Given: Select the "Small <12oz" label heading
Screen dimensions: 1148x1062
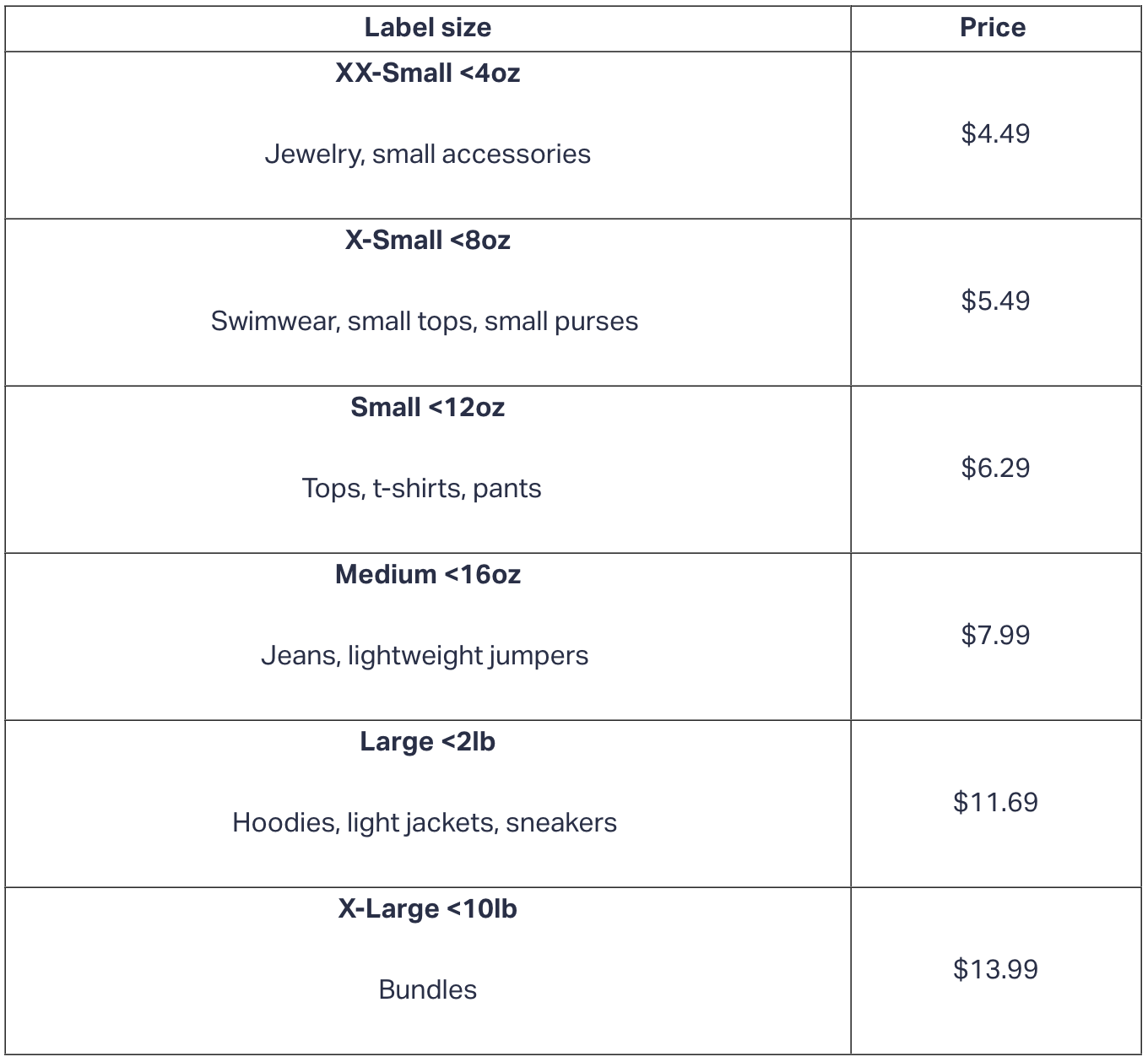Looking at the screenshot, I should [427, 408].
